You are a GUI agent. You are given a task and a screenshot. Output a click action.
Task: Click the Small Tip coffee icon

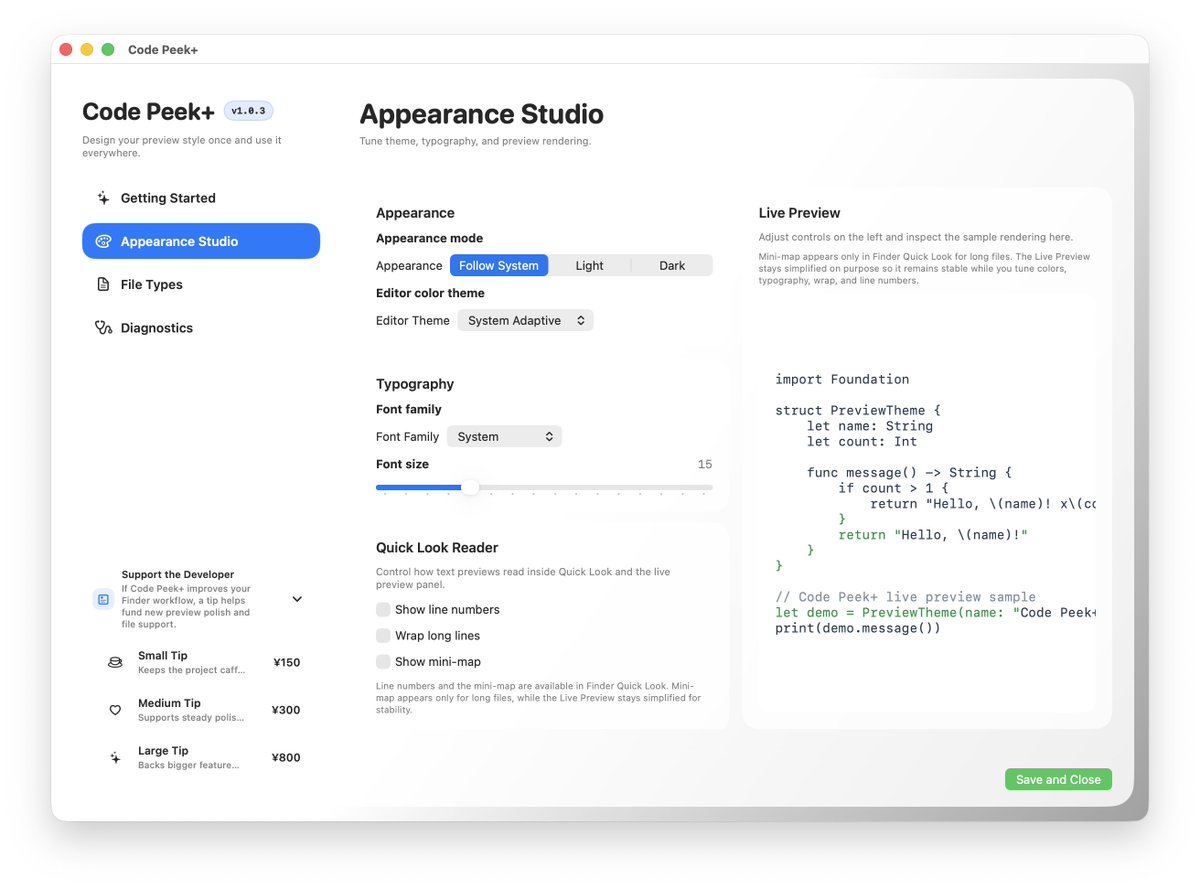[x=115, y=662]
